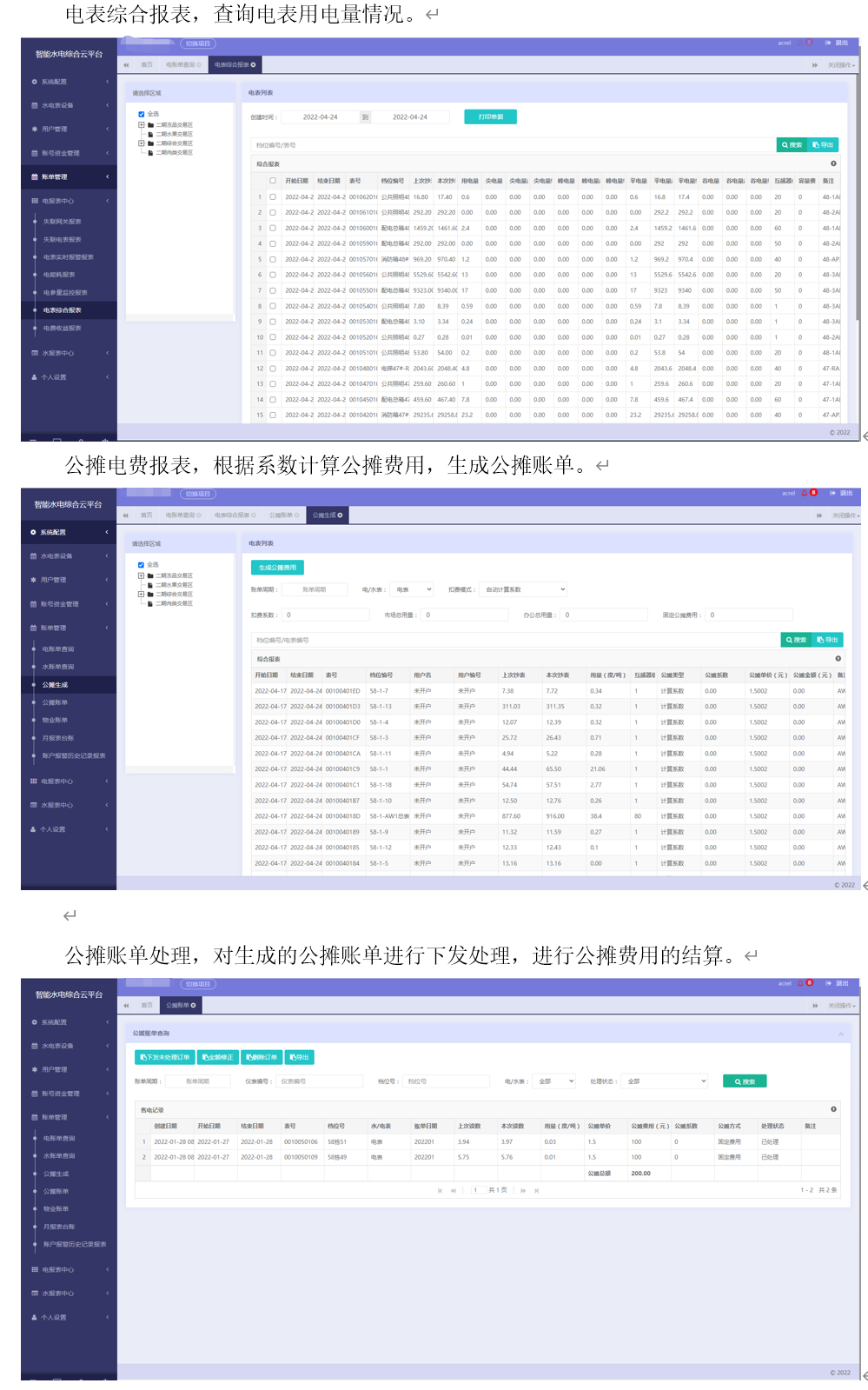The width and height of the screenshot is (868, 1390).
Task: Open 电/水表 全部 dropdown in 公摊账单 screenshot
Action: 555,1081
